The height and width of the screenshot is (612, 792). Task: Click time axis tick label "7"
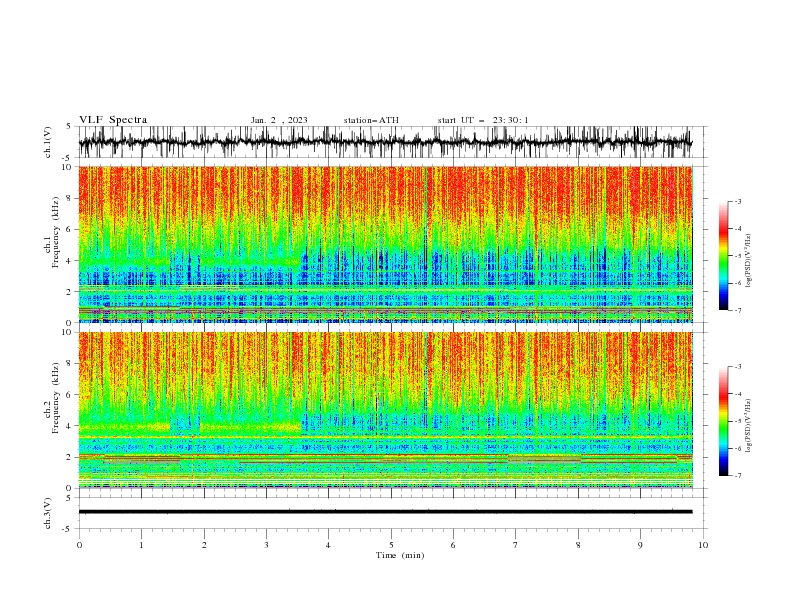coord(516,545)
